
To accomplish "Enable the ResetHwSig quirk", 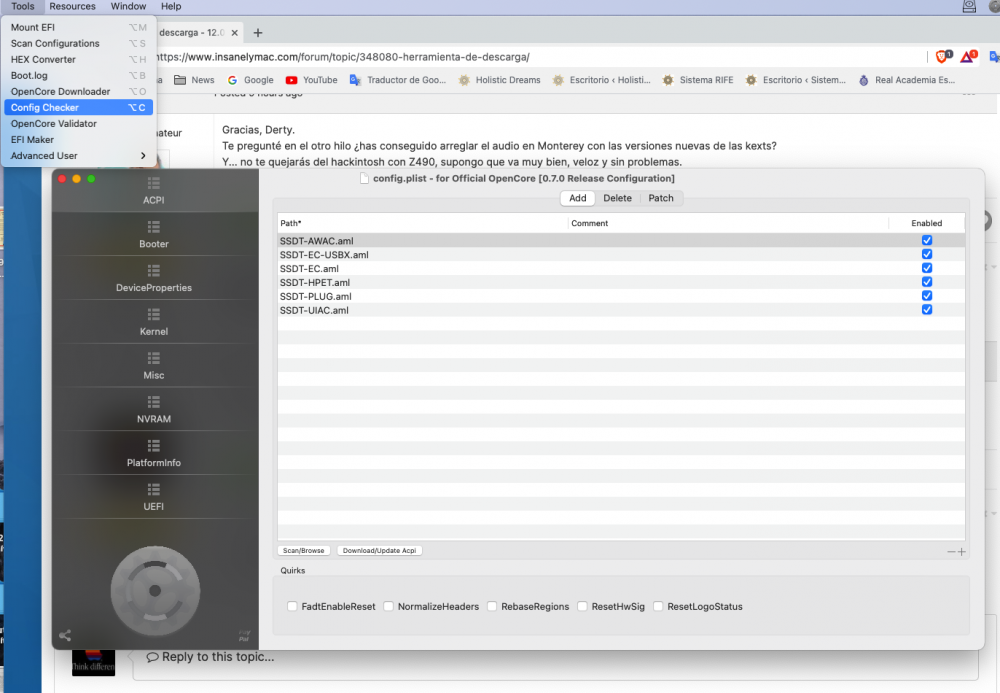I will pos(582,606).
